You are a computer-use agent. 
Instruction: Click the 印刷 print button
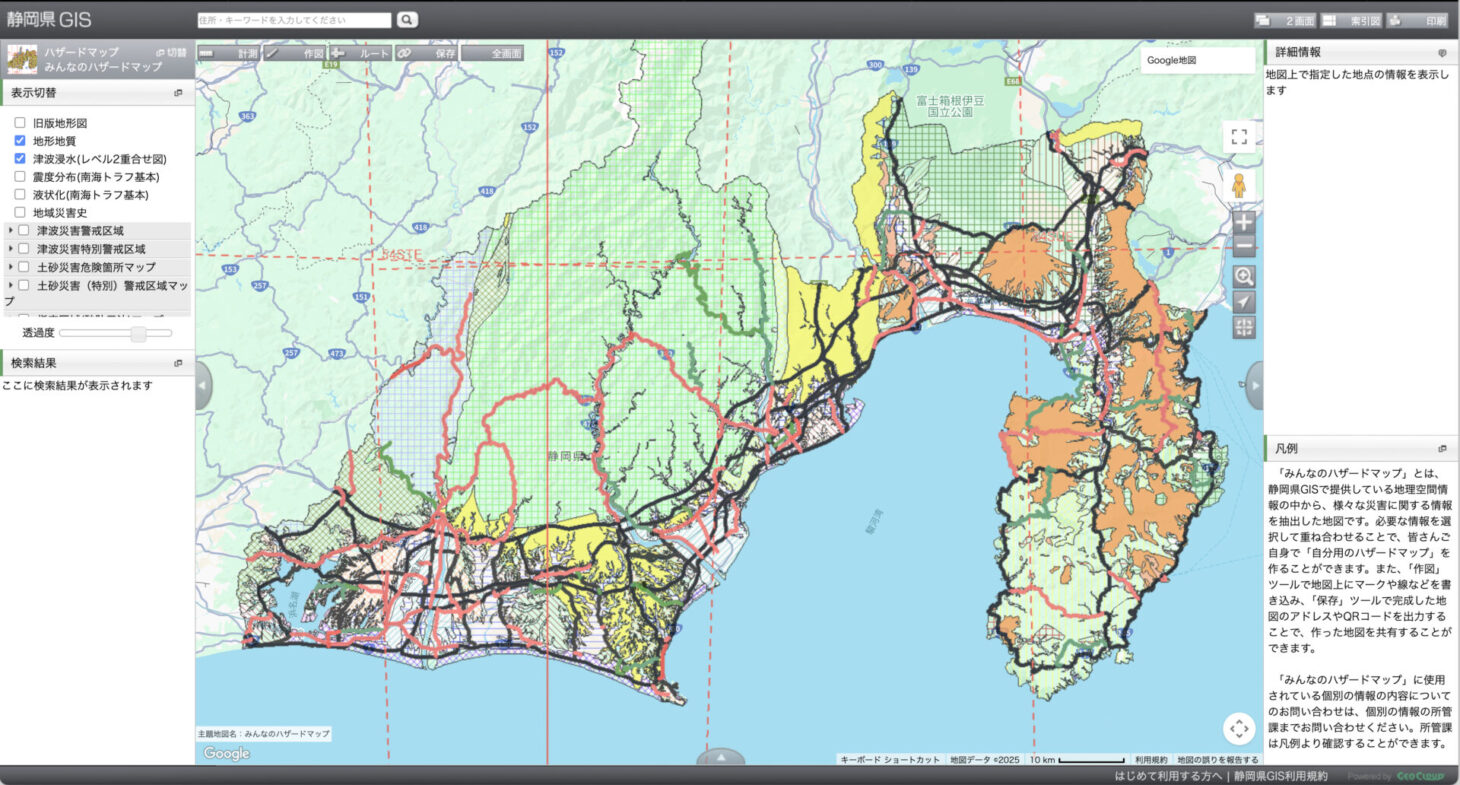1417,20
